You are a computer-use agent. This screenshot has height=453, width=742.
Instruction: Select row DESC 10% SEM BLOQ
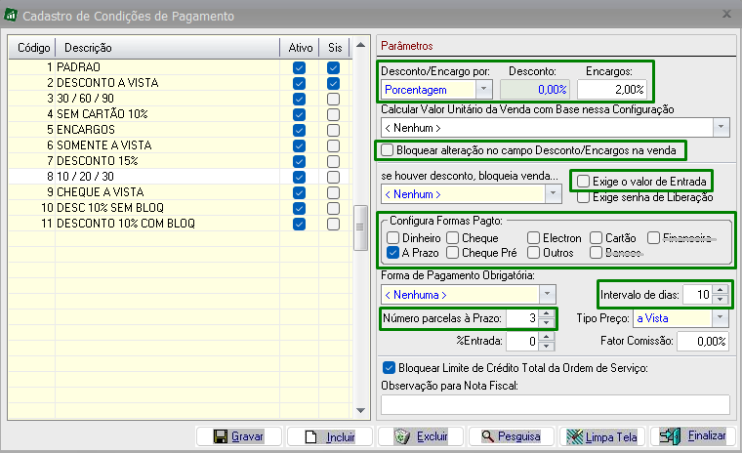pos(180,208)
